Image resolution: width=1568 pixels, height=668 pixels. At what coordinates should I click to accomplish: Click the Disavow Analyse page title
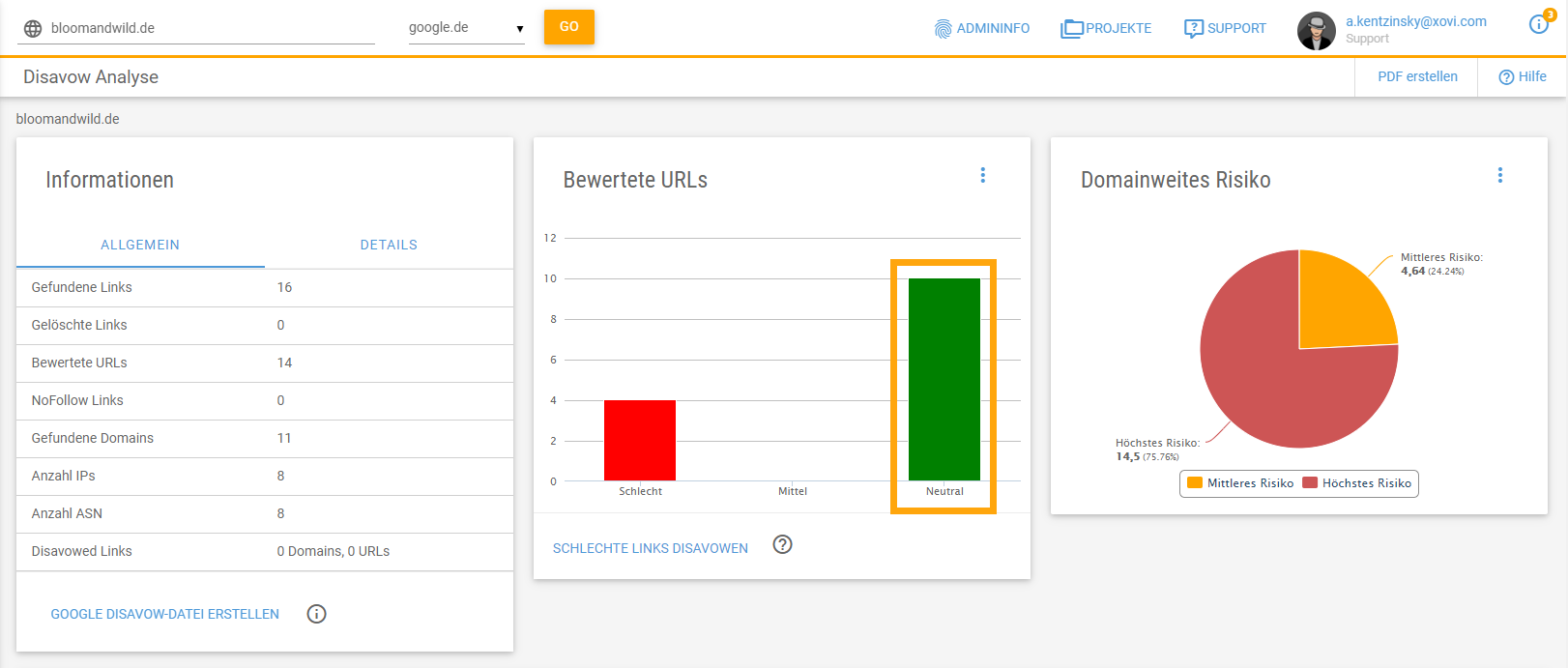point(91,77)
